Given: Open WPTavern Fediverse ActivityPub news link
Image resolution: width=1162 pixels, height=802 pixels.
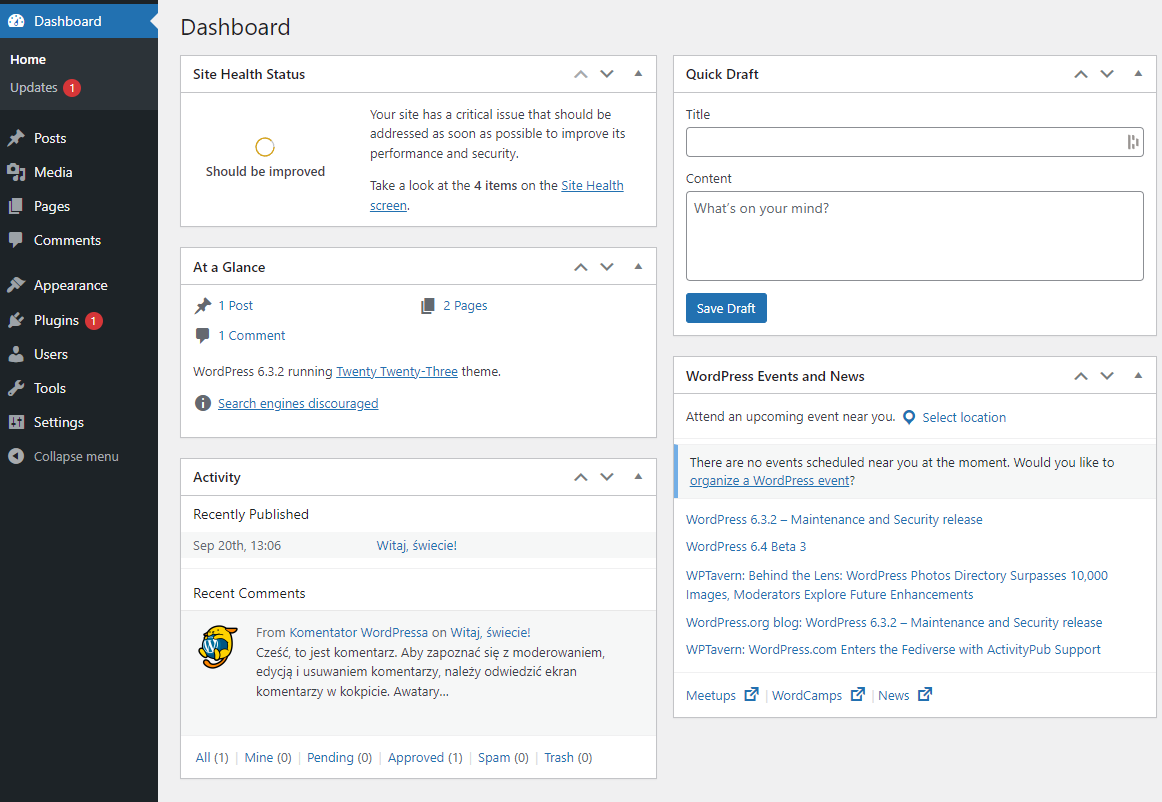Looking at the screenshot, I should pos(893,649).
